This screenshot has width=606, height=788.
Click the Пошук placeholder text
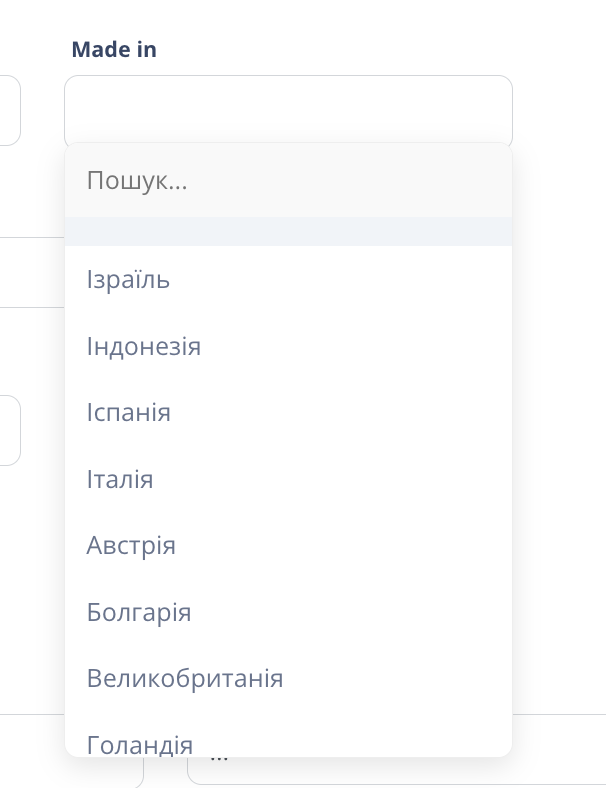click(137, 181)
